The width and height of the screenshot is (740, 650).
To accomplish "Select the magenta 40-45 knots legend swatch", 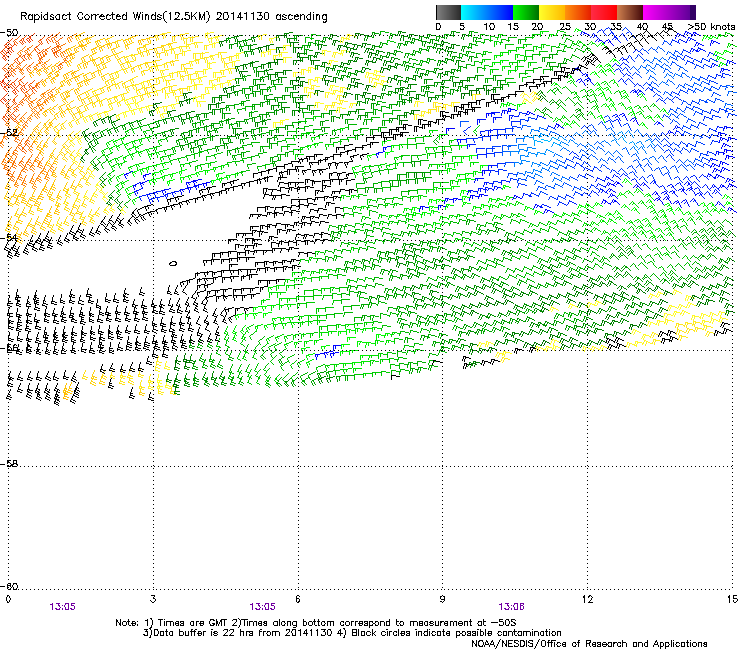I will pyautogui.click(x=656, y=12).
